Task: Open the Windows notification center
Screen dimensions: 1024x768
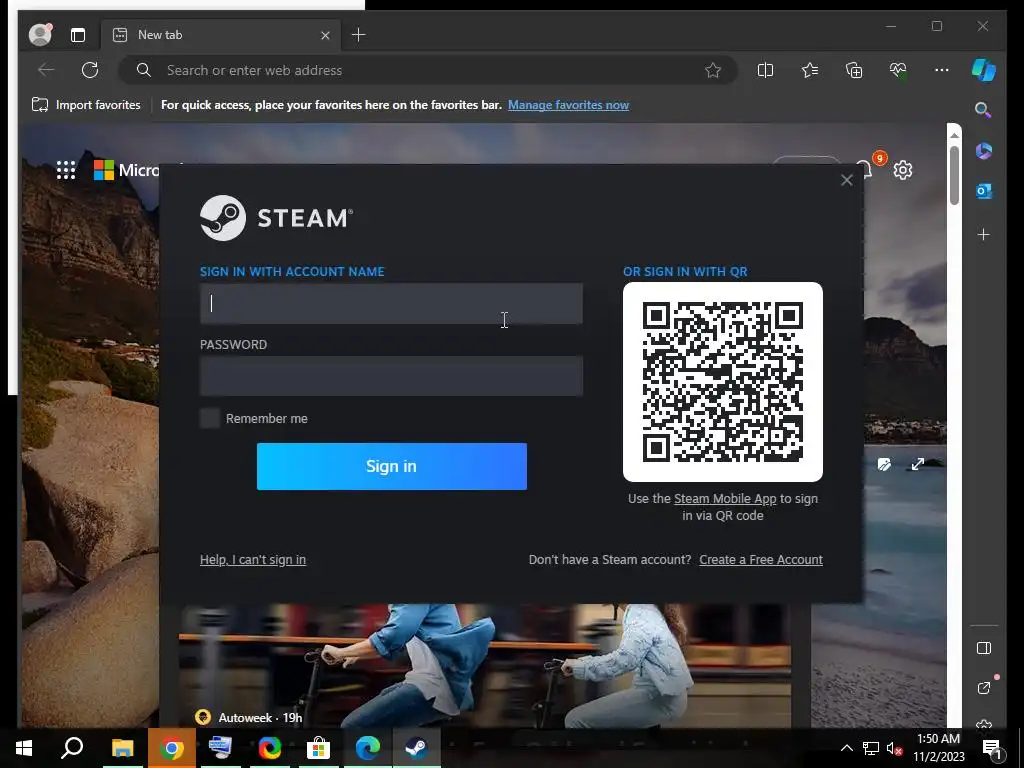Action: pyautogui.click(x=991, y=748)
